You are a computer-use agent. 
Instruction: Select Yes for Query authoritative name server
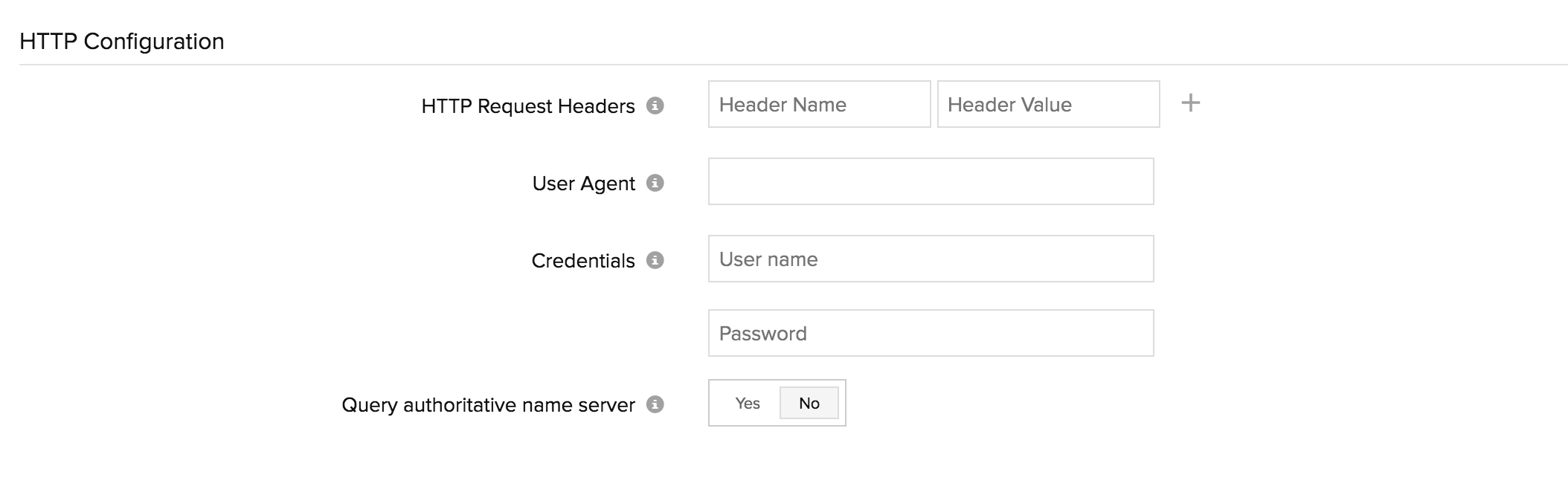coord(747,403)
